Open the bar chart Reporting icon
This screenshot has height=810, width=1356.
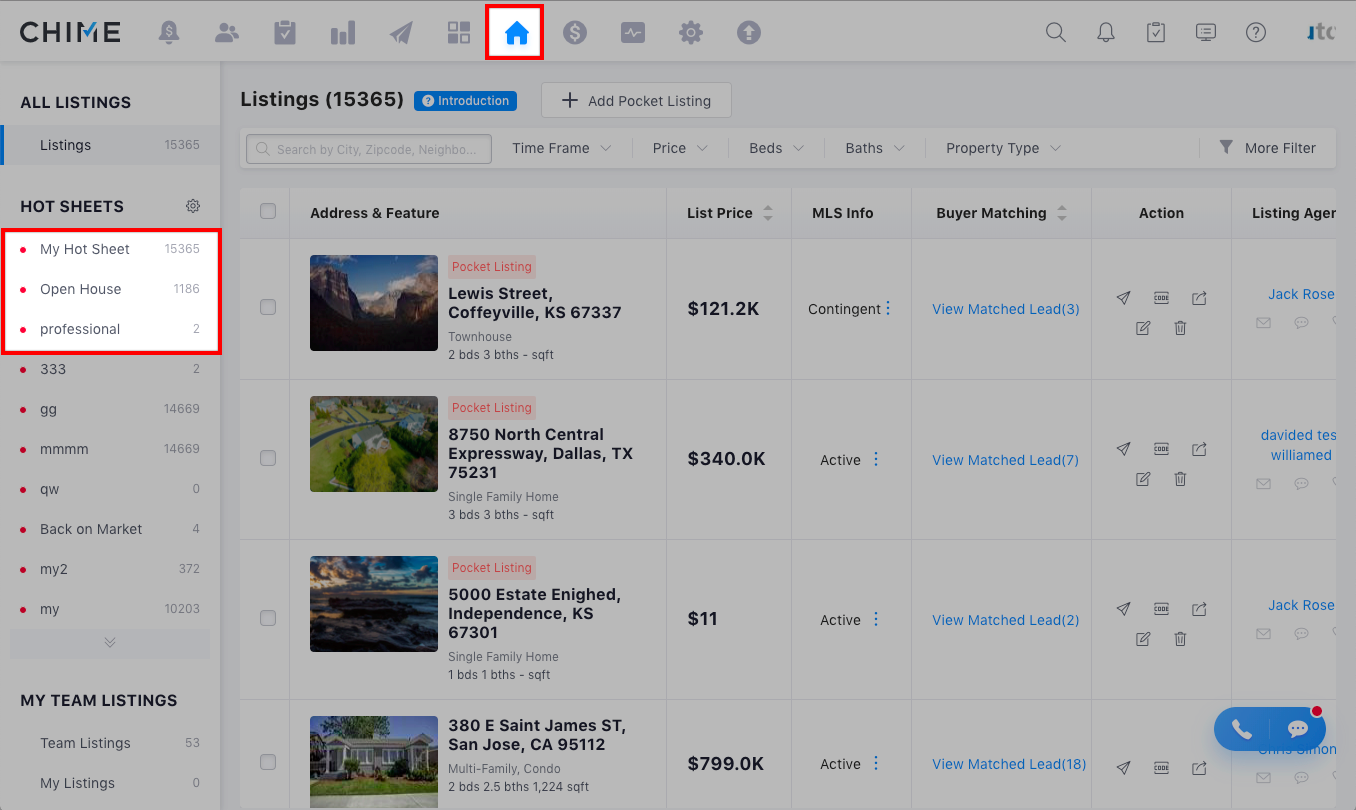[343, 33]
